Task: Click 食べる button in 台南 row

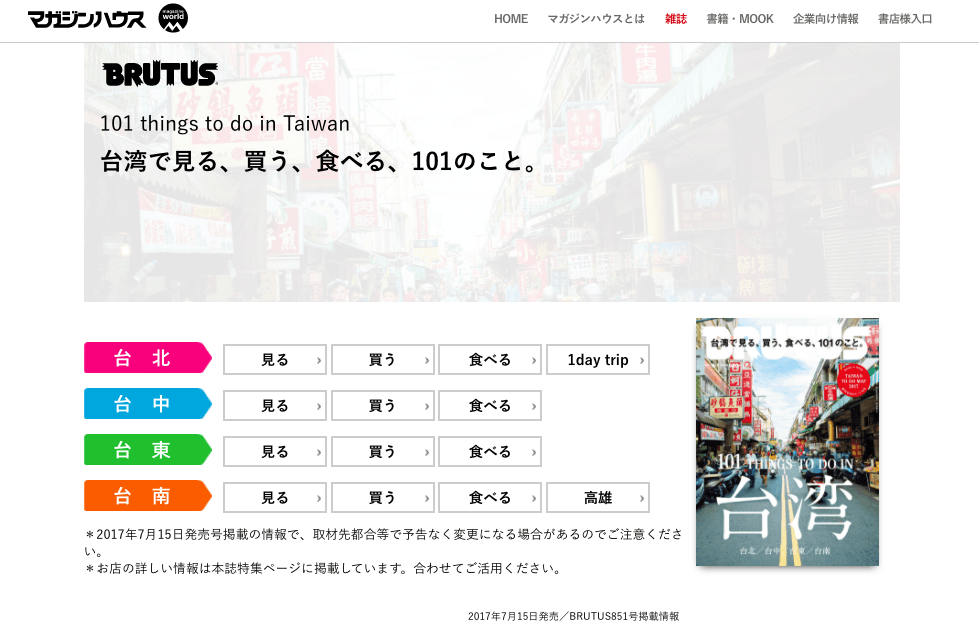Action: (490, 498)
